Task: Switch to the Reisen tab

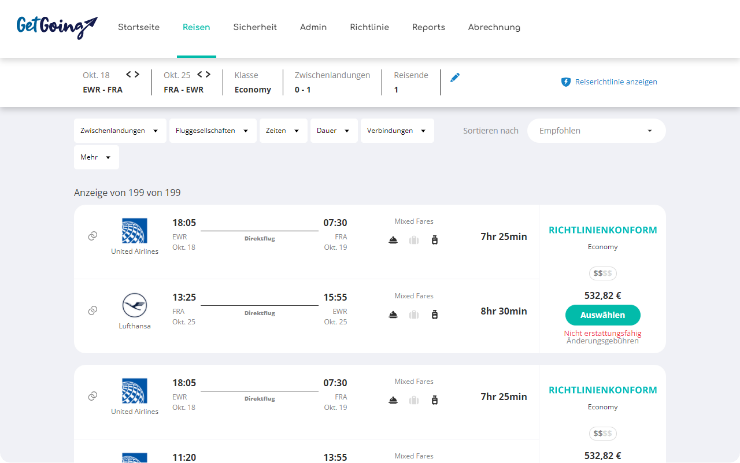Action: (x=196, y=27)
